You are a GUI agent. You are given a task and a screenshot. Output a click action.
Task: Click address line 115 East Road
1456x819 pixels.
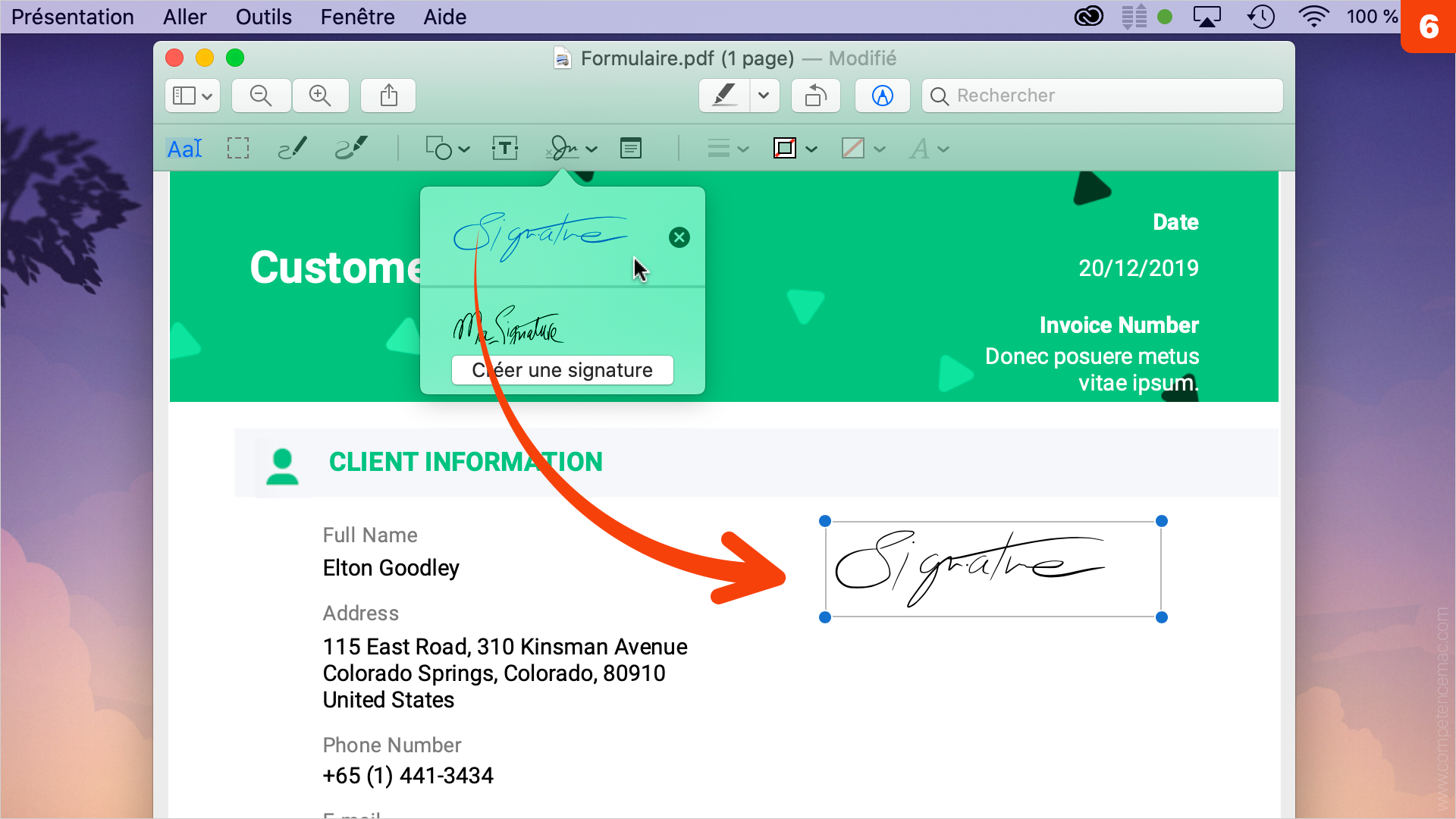tap(505, 647)
